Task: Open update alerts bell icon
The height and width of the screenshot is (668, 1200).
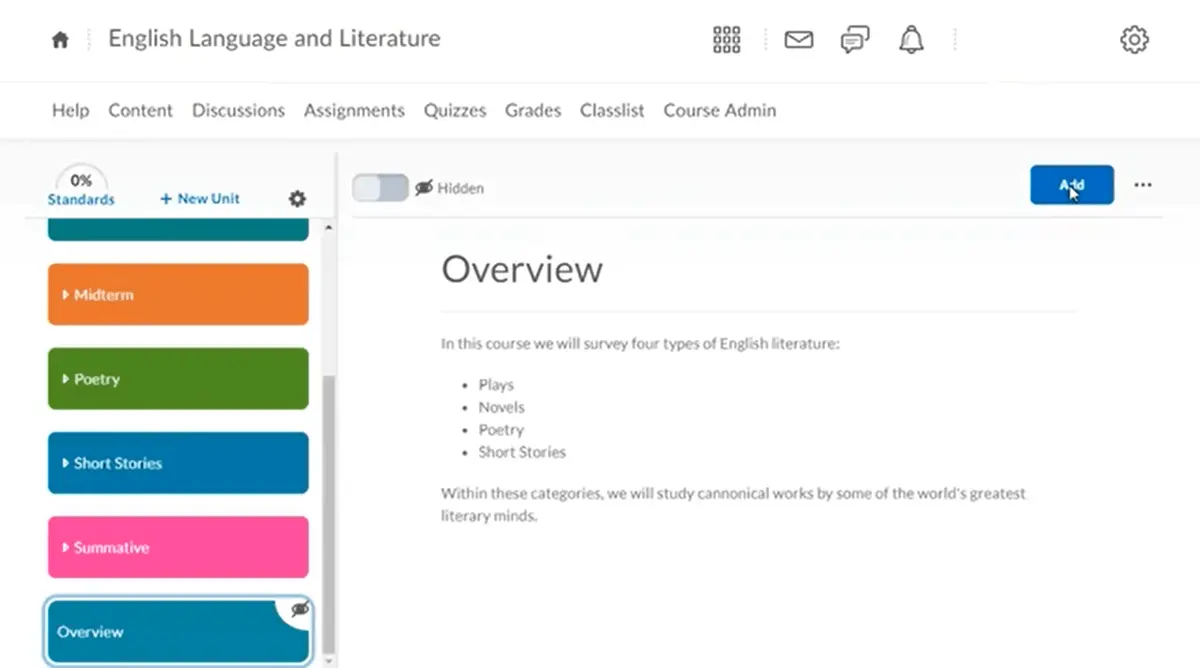Action: point(911,40)
